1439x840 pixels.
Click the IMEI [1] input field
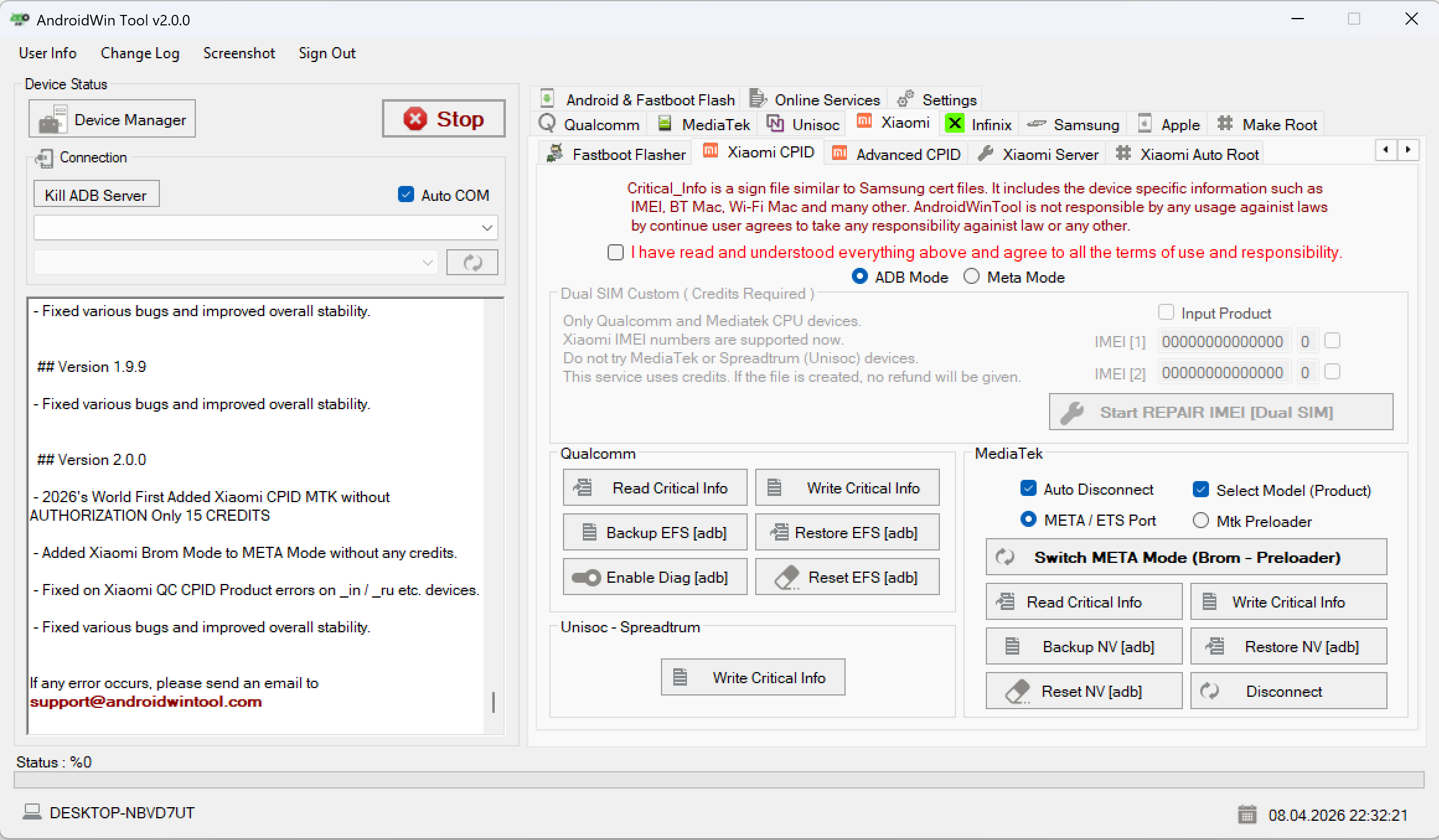coord(1223,341)
